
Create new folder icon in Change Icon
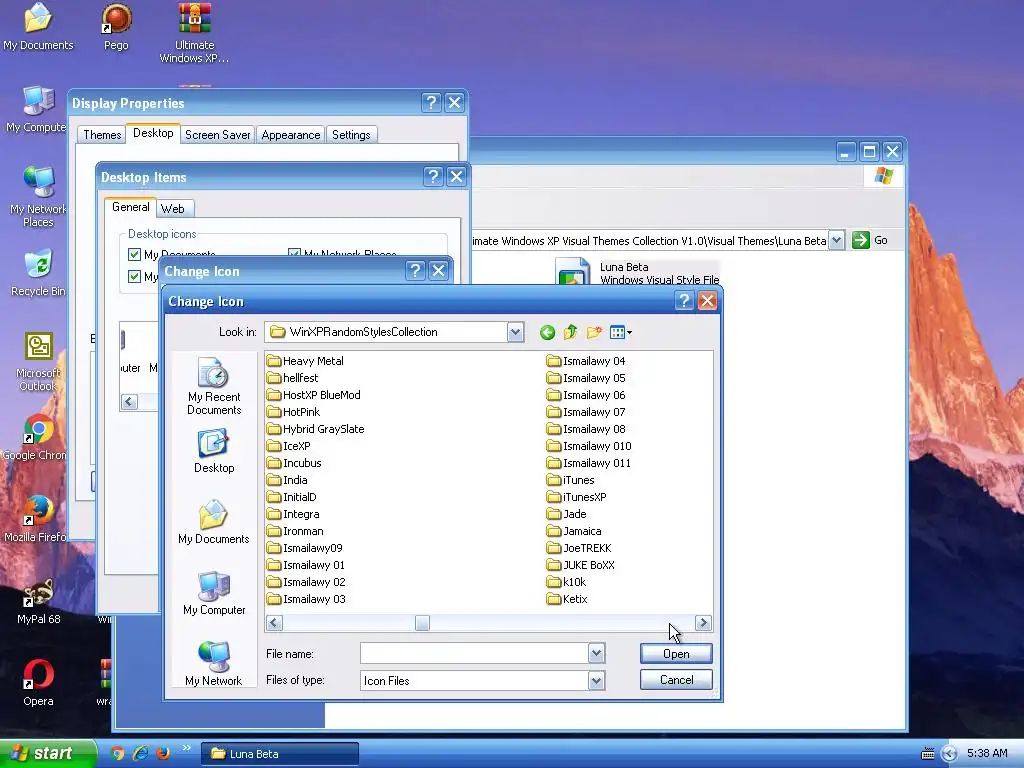click(x=594, y=332)
